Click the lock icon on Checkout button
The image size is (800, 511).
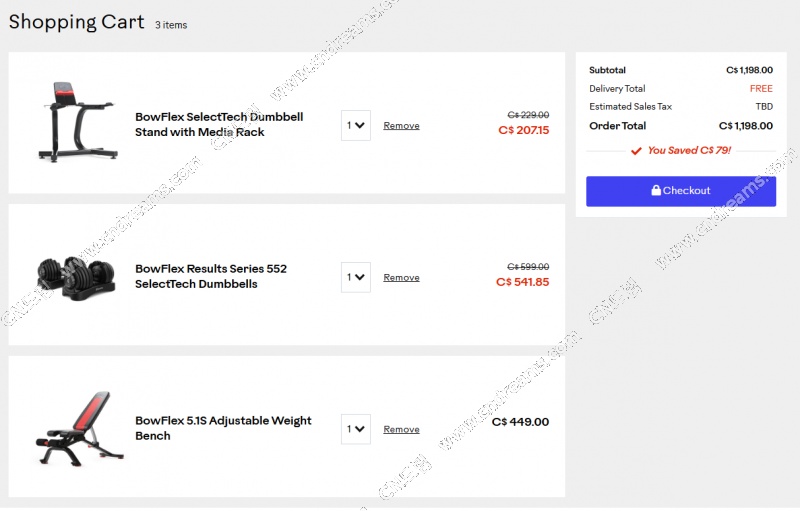click(656, 191)
